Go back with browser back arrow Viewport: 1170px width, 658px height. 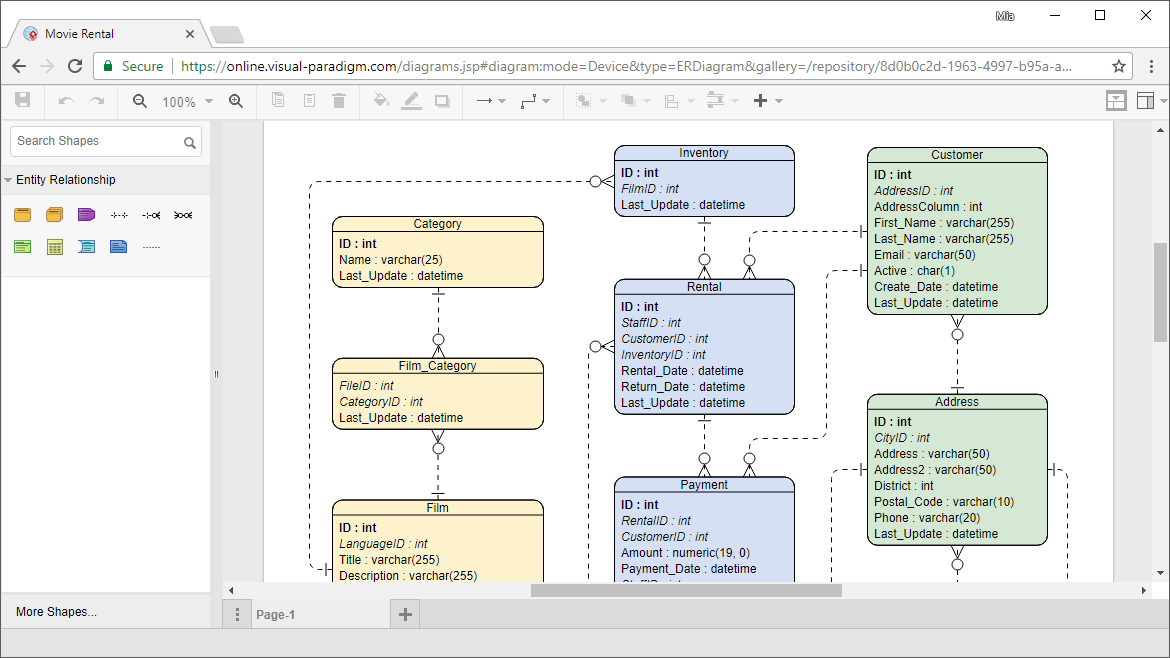19,66
